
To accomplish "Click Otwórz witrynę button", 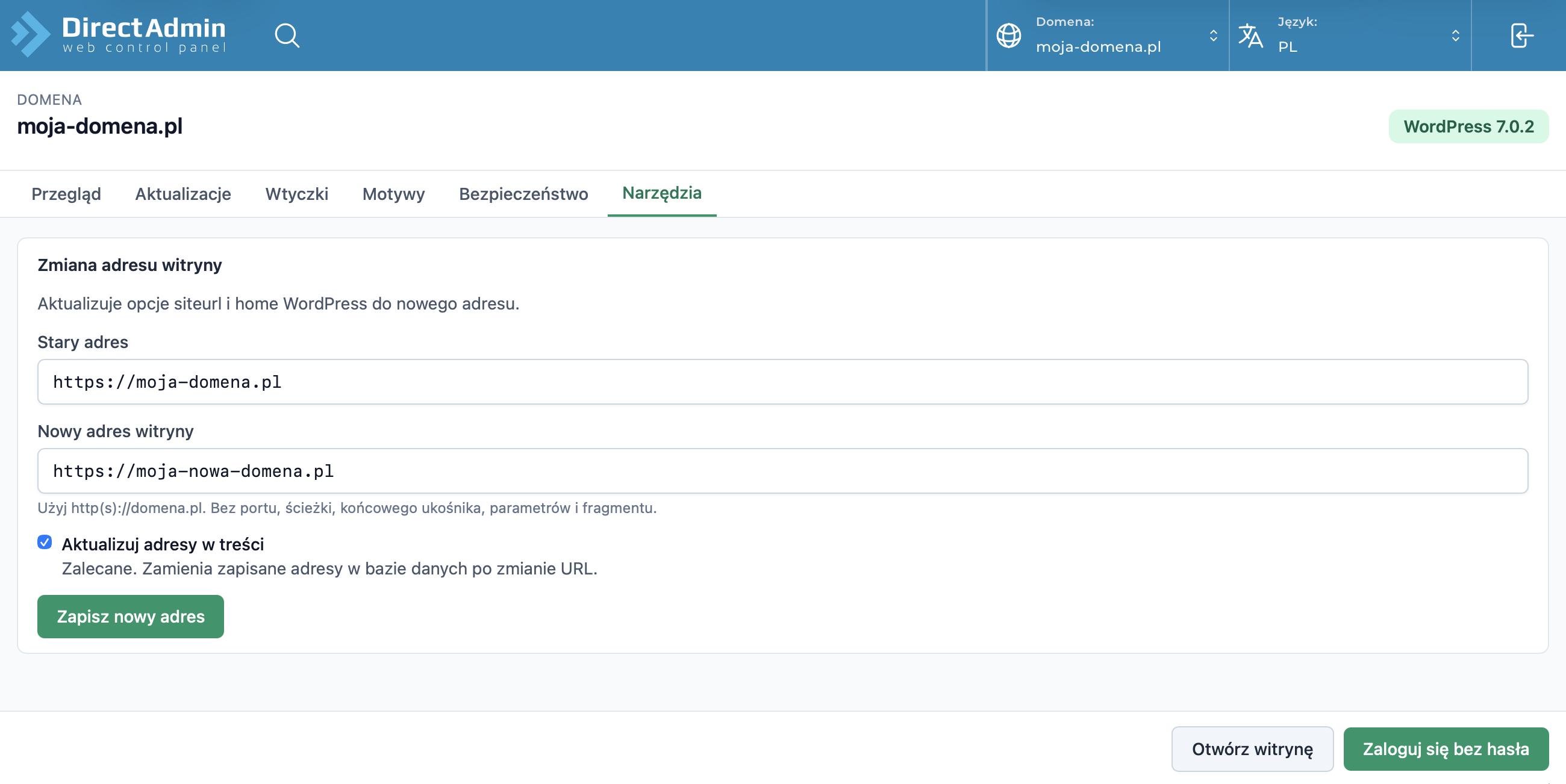I will point(1252,749).
